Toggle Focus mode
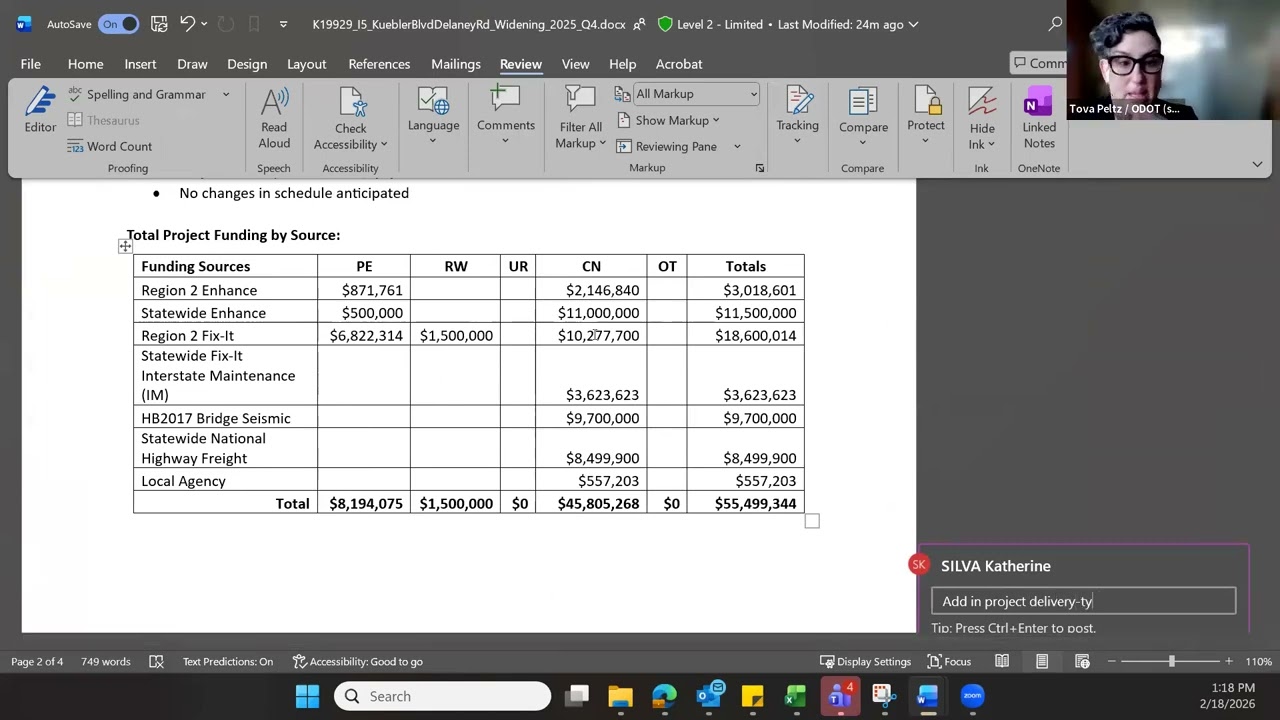 click(x=949, y=661)
